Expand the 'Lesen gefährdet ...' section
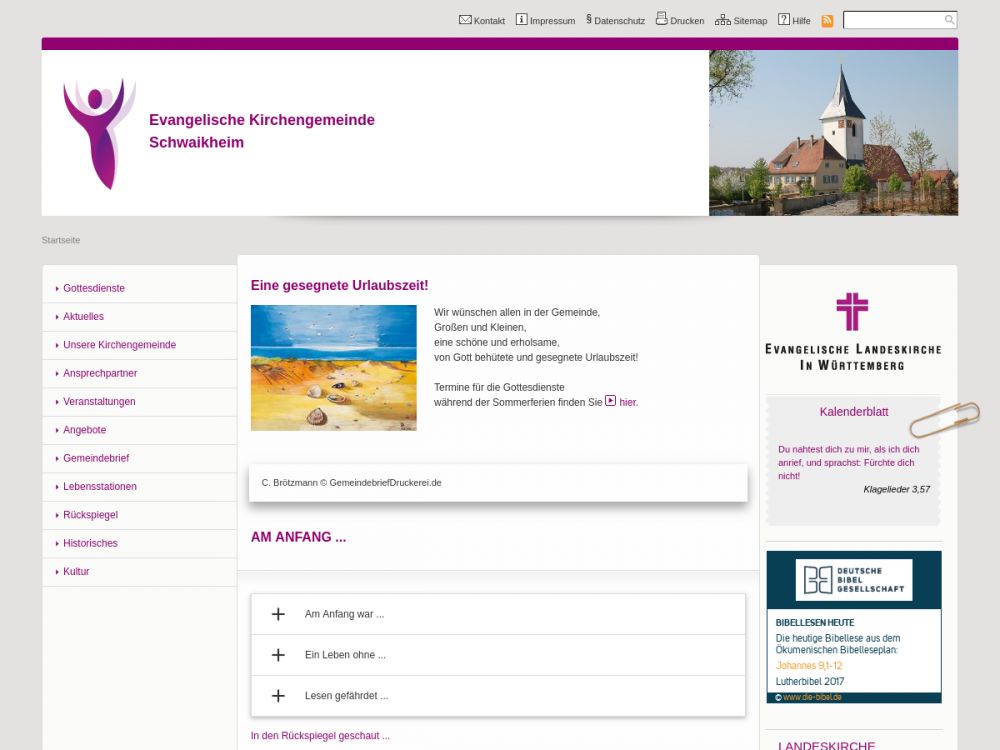The height and width of the screenshot is (750, 1000). (x=278, y=696)
